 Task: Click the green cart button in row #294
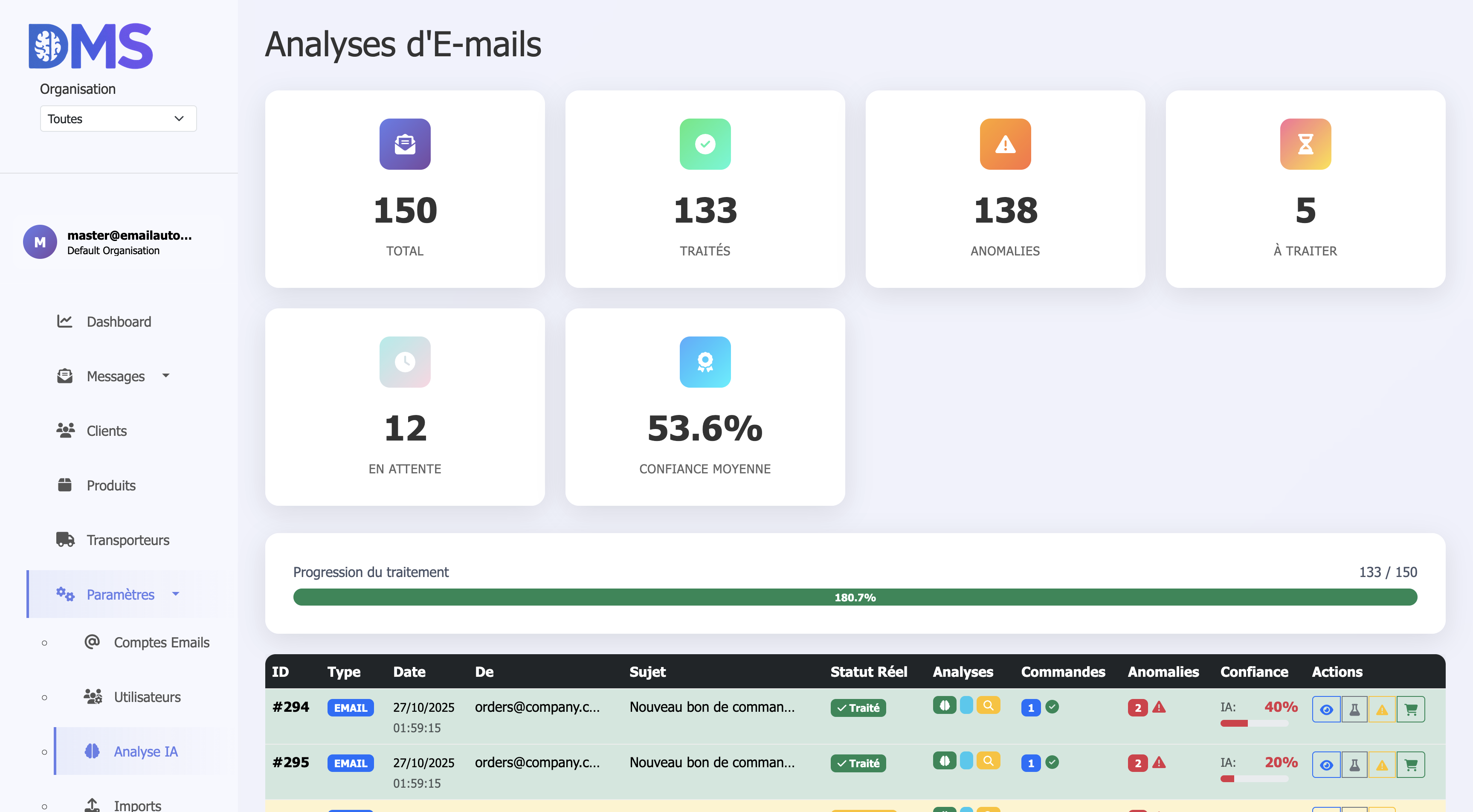point(1410,709)
